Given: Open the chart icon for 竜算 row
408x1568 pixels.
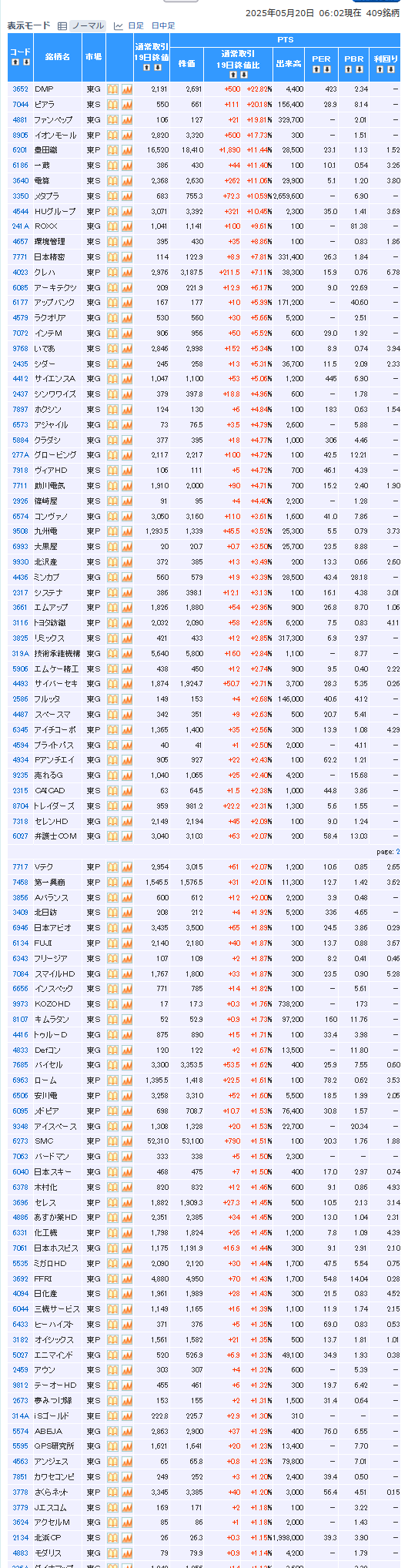Looking at the screenshot, I should point(127,180).
